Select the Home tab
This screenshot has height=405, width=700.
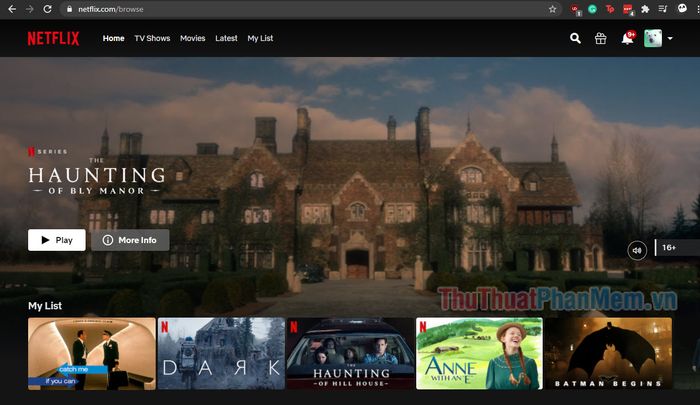pyautogui.click(x=113, y=38)
